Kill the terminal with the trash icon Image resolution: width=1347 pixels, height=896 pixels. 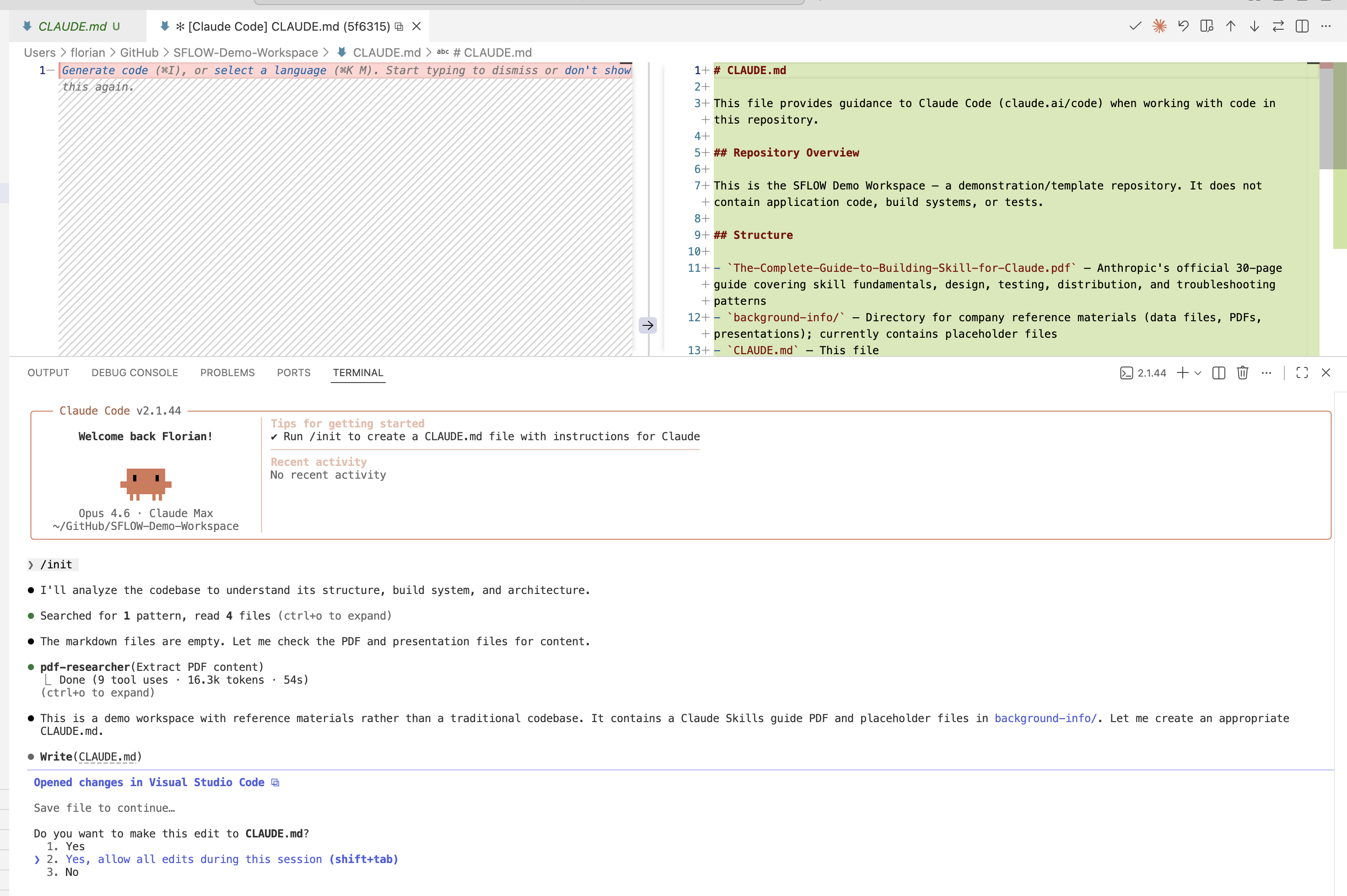coord(1243,372)
